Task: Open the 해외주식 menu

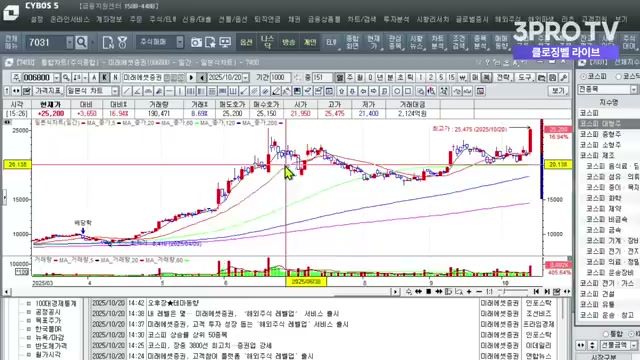Action: coord(508,19)
